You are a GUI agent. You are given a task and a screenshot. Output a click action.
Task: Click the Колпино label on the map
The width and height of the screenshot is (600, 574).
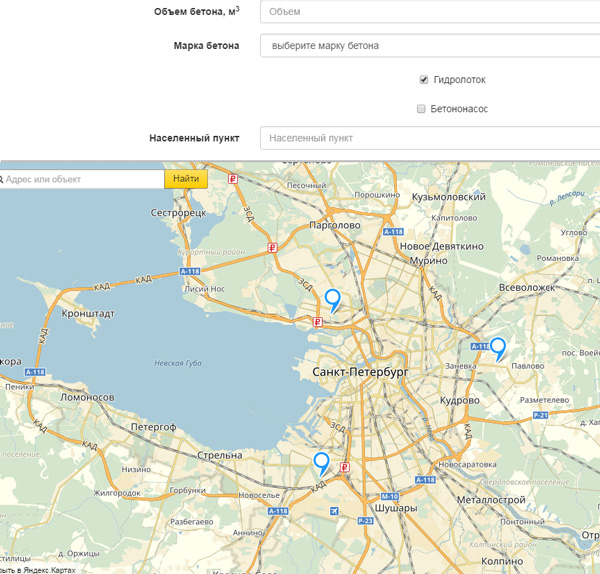502,561
